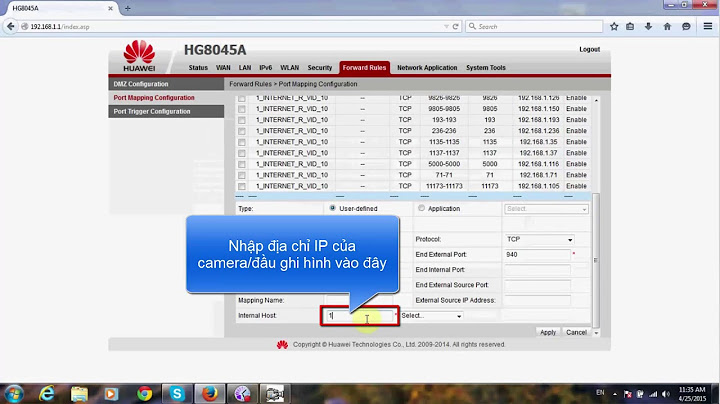Click the reload page icon
This screenshot has height=404, width=720.
click(456, 27)
